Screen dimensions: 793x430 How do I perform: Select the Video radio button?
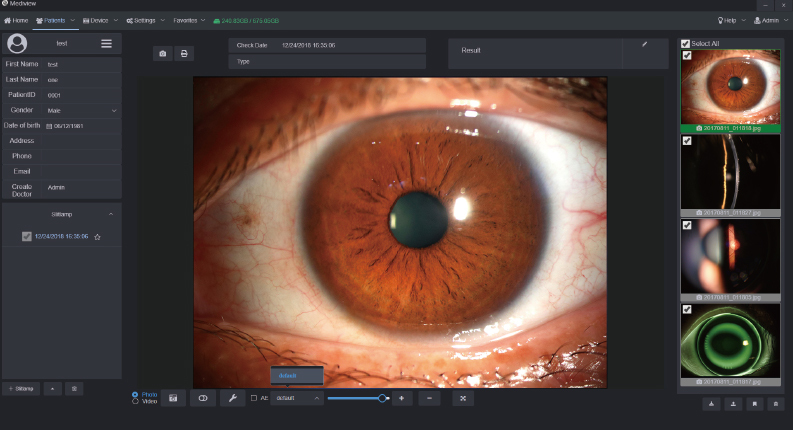[135, 401]
